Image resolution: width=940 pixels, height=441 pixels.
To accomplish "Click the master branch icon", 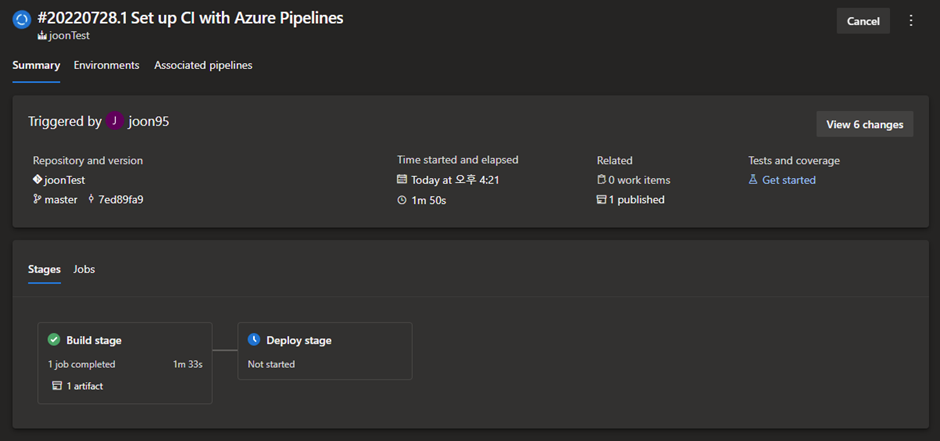I will point(37,199).
